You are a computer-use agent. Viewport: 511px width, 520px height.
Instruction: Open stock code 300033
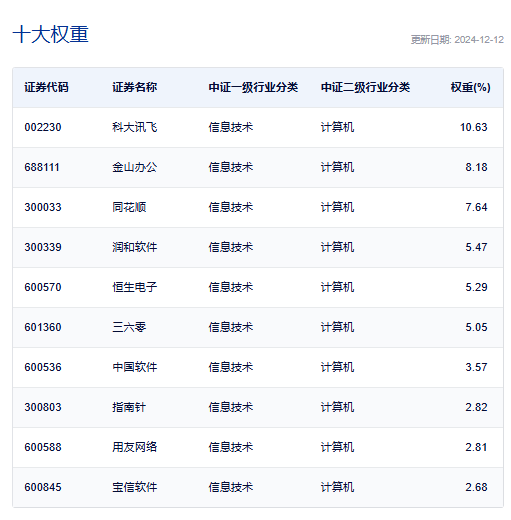43,207
